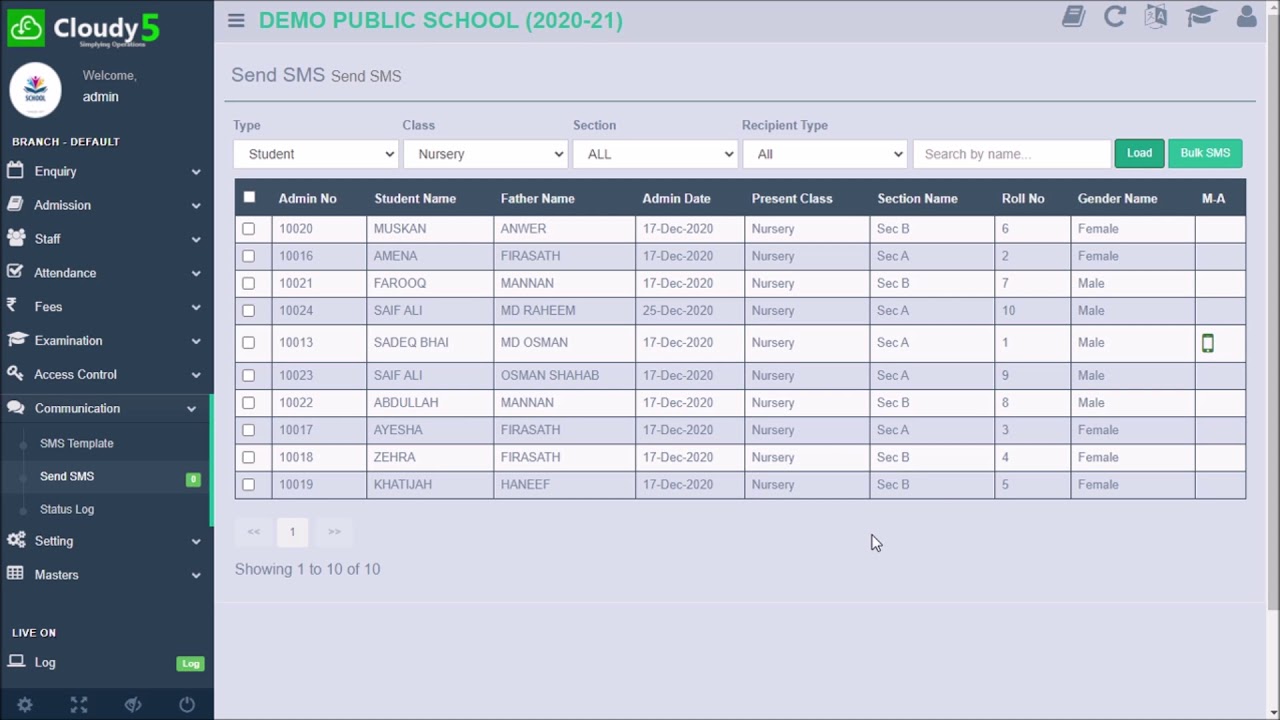This screenshot has height=720, width=1280.
Task: Open SMS Template submenu item
Action: 76,443
